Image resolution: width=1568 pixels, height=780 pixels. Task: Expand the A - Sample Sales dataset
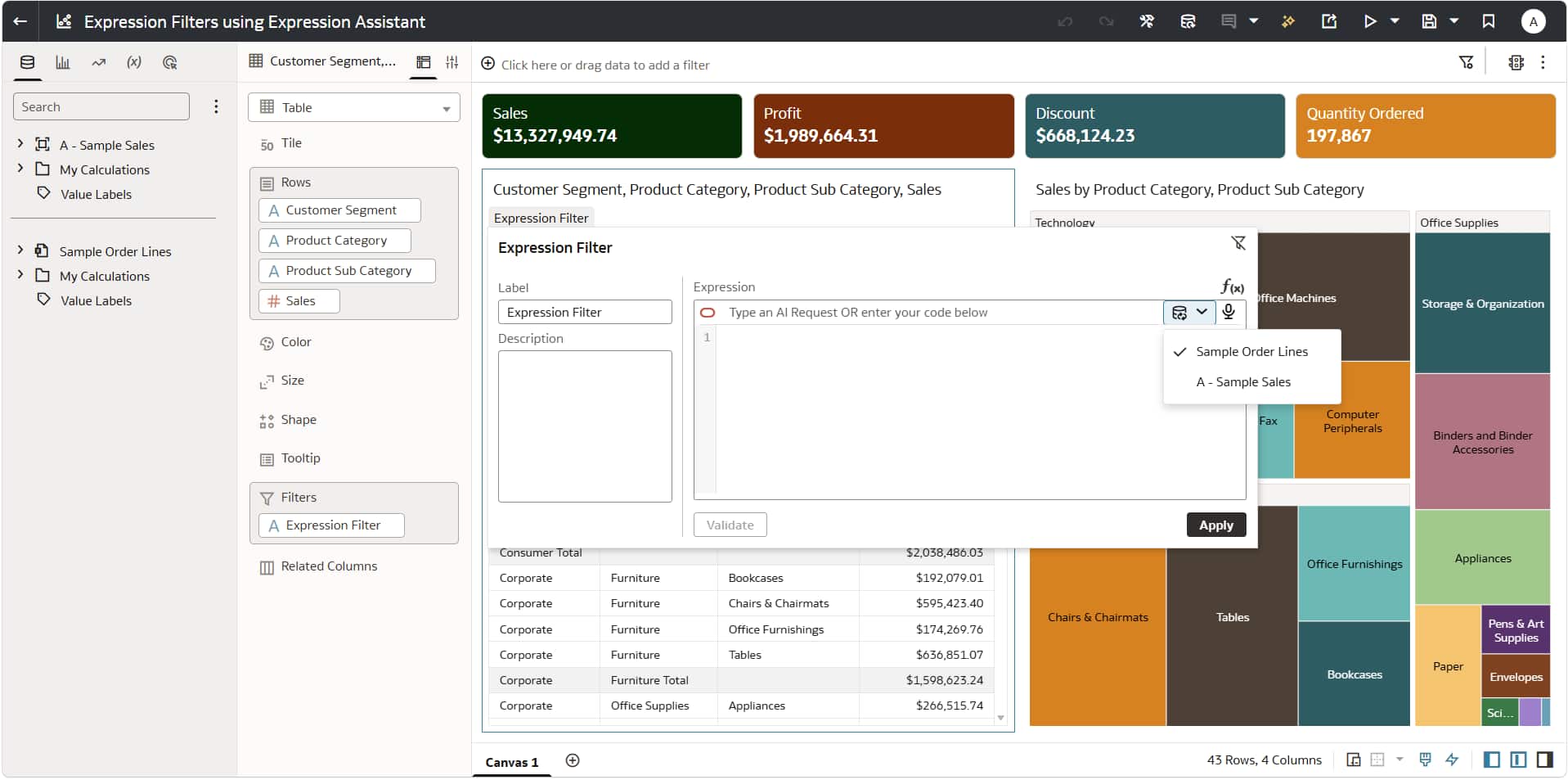click(20, 144)
